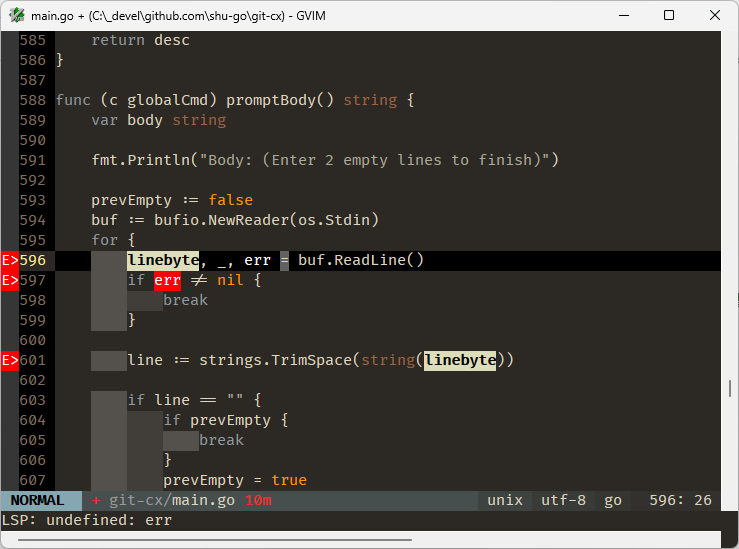Click the vertical scrollbar thumb on right edge

click(x=730, y=388)
